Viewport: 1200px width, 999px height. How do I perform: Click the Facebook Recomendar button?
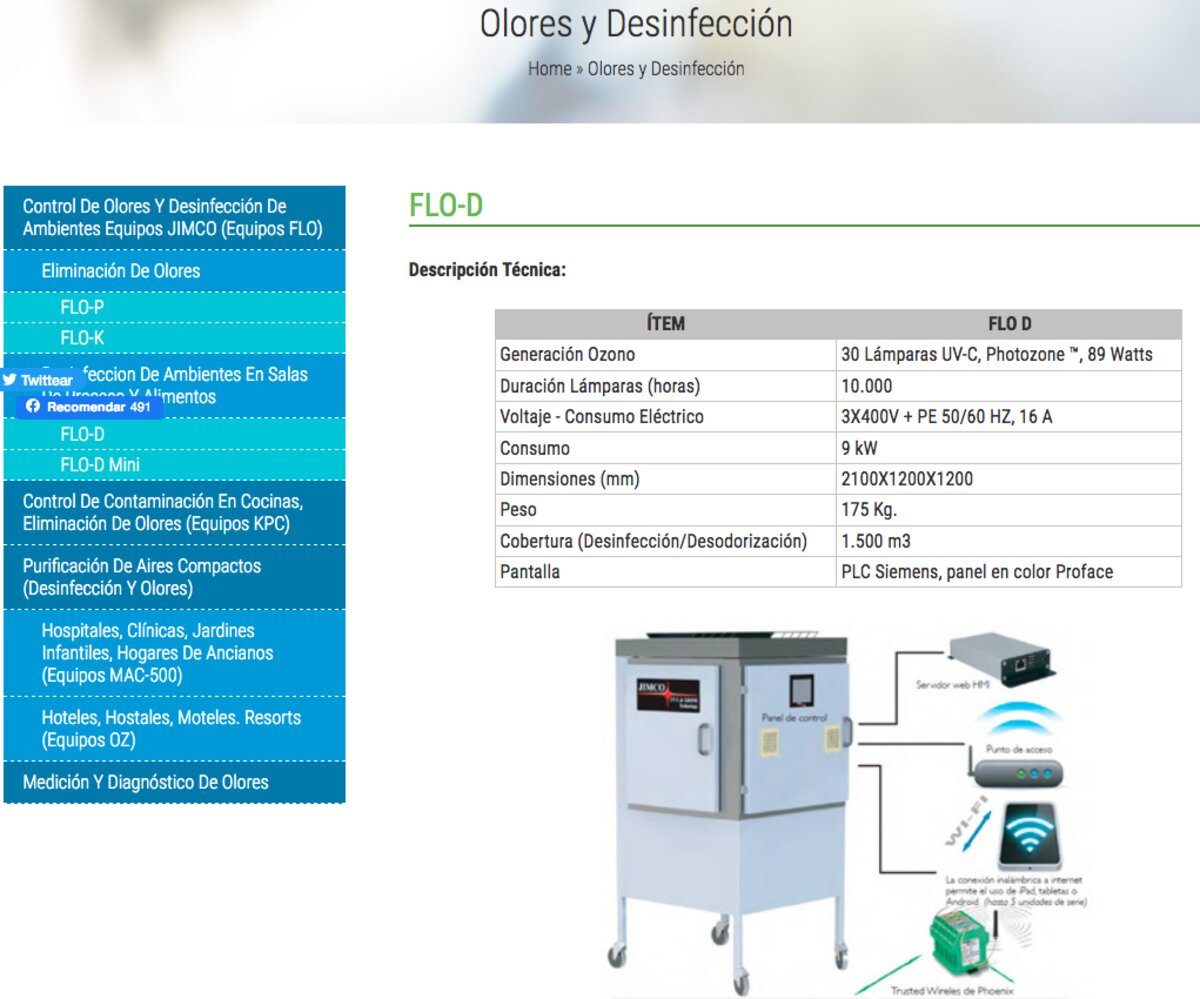tap(89, 407)
